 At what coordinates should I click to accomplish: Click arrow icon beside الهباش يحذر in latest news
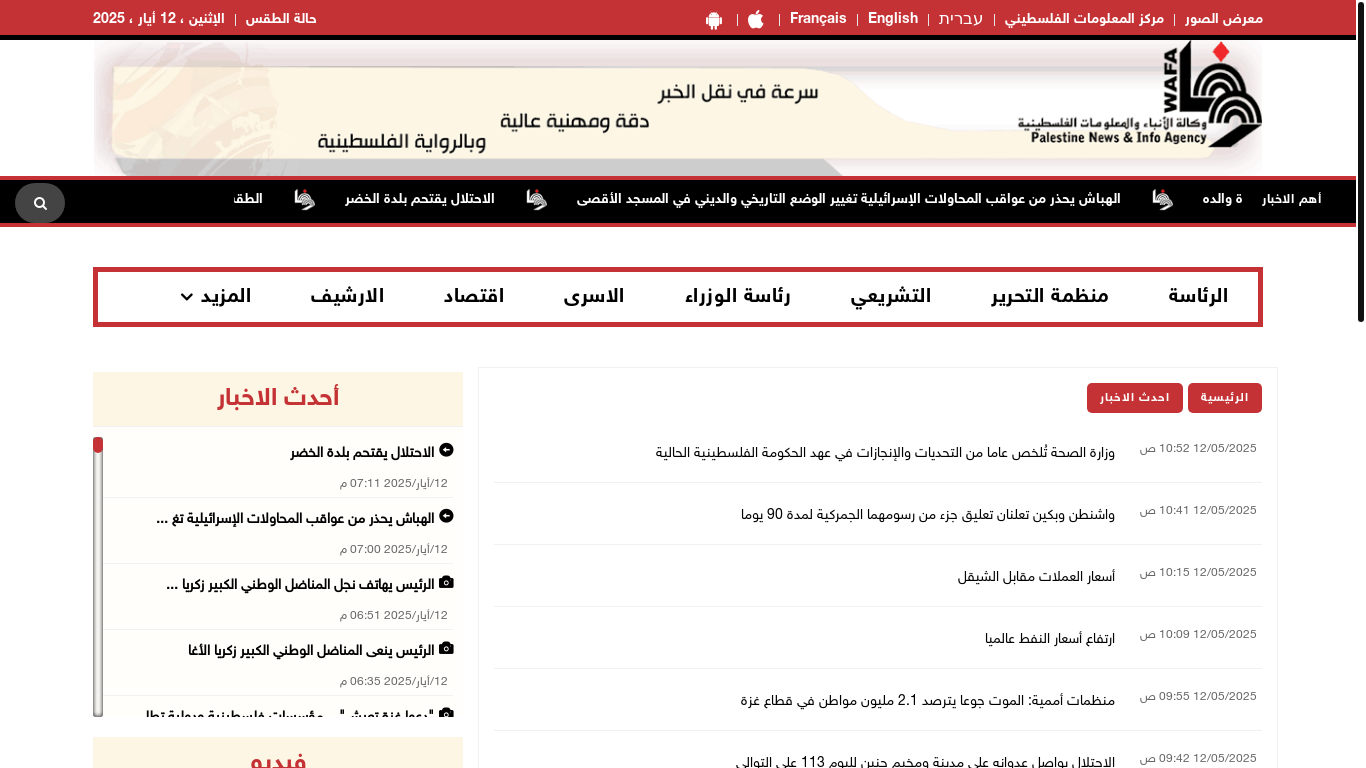click(446, 516)
